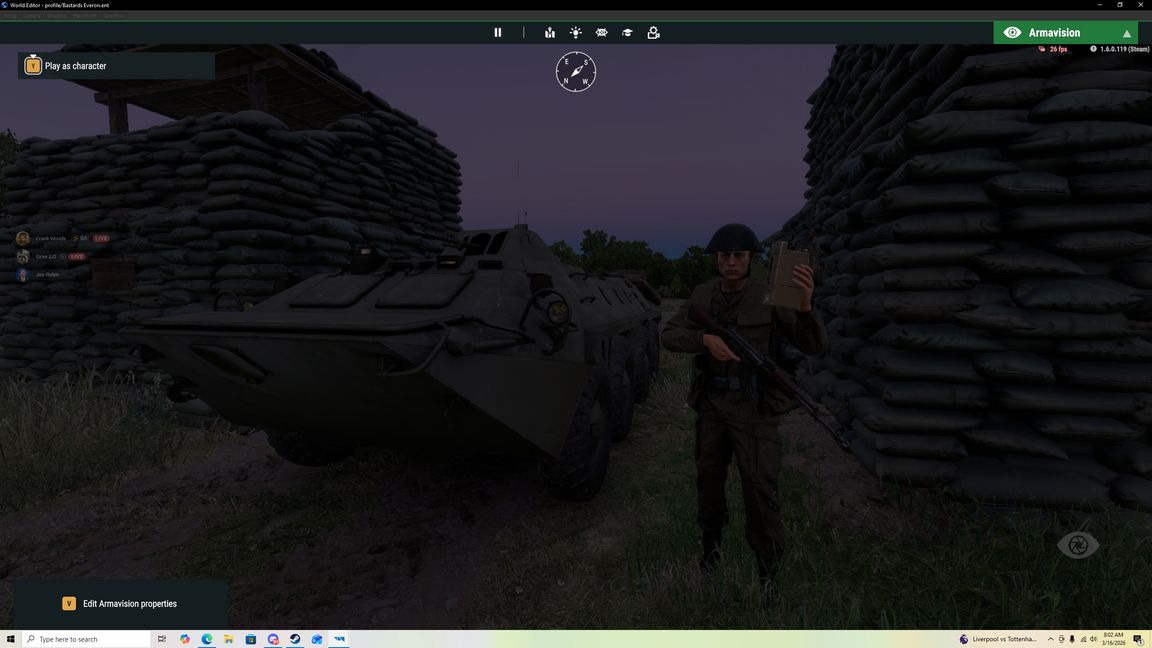The height and width of the screenshot is (648, 1152).
Task: Open the Liverpool vs Tottenham news widget
Action: (1000, 639)
